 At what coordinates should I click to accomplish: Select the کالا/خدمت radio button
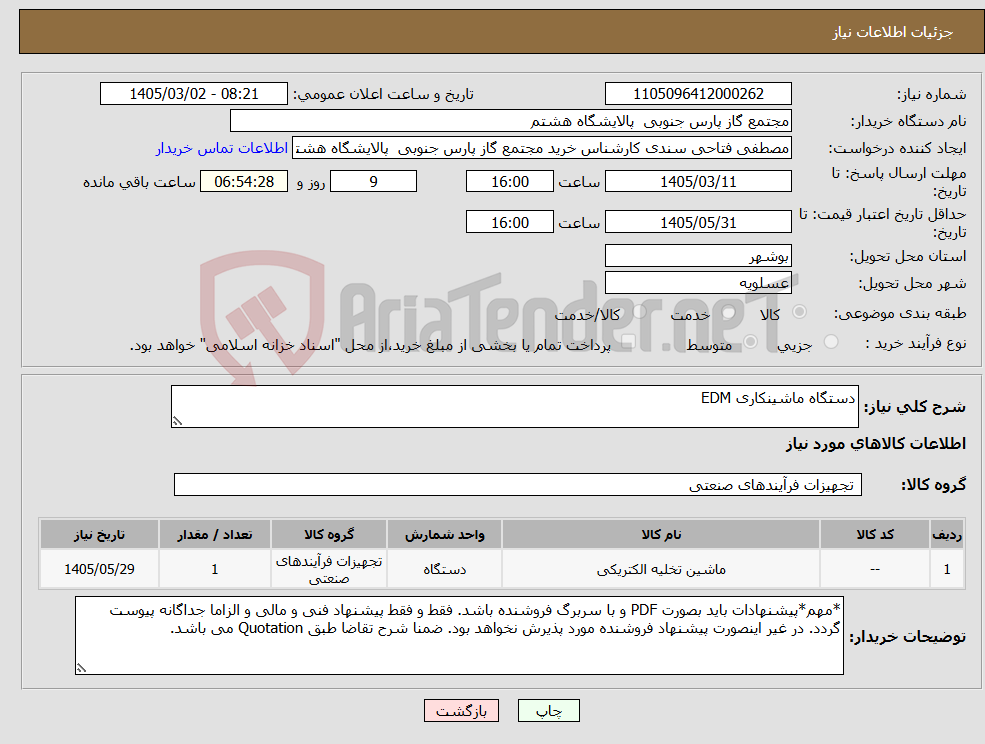click(639, 312)
